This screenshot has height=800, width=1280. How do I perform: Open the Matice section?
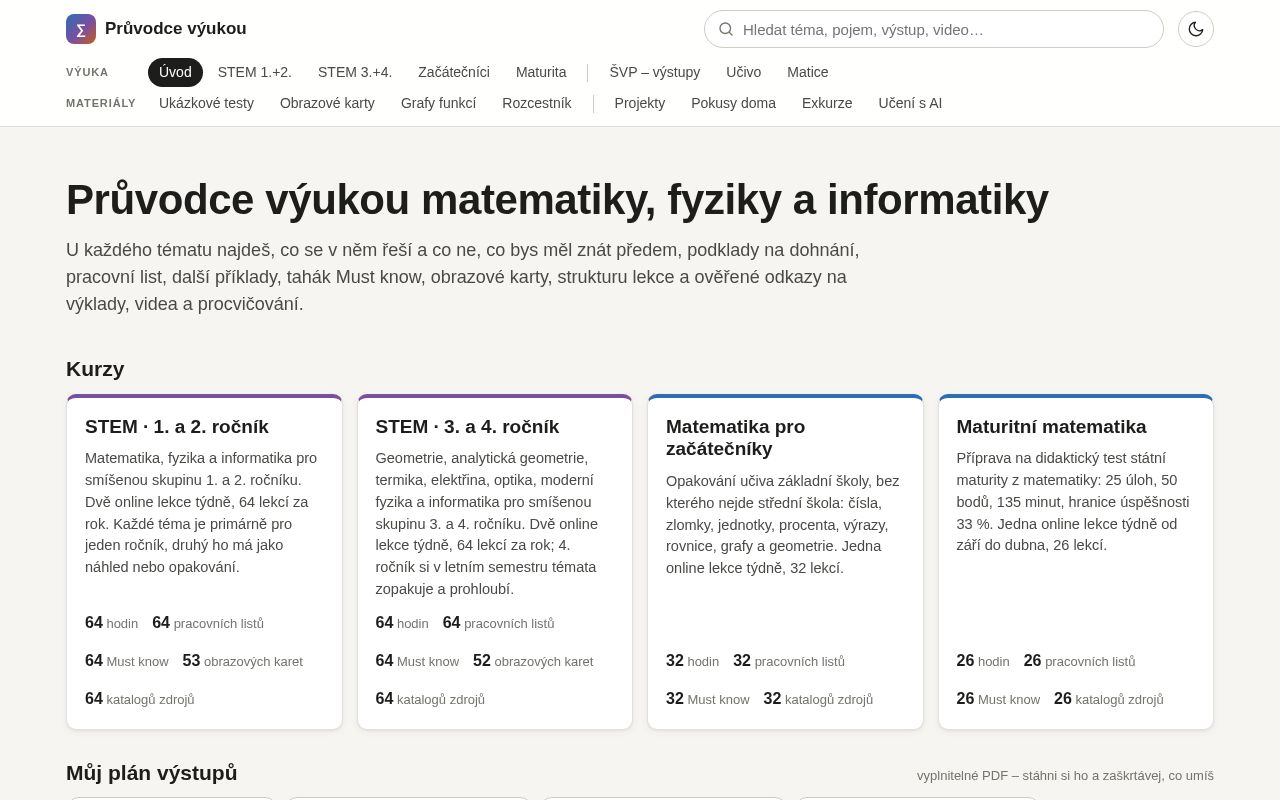(x=808, y=72)
